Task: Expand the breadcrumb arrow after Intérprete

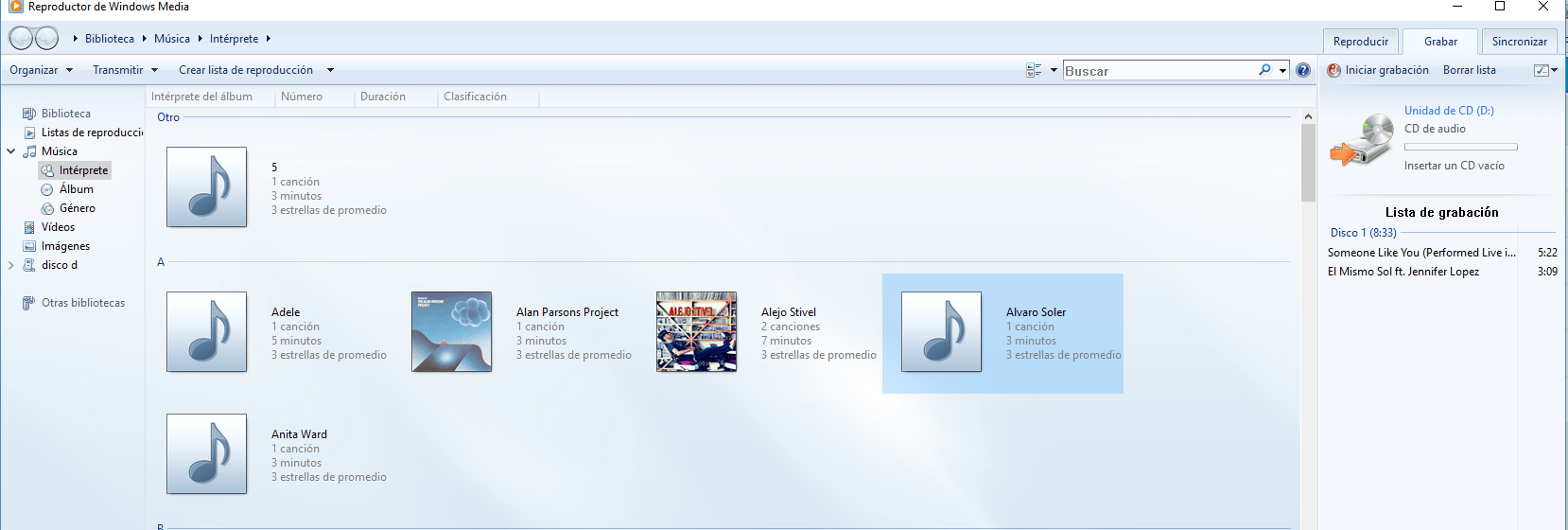Action: pyautogui.click(x=269, y=39)
